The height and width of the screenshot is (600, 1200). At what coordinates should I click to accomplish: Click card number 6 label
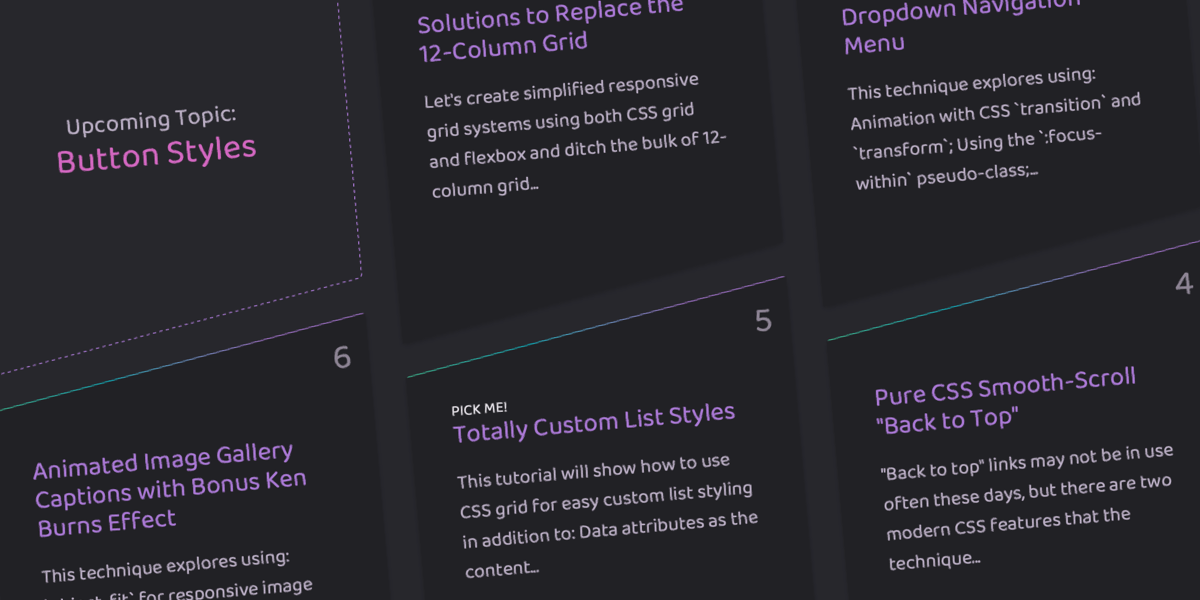342,358
